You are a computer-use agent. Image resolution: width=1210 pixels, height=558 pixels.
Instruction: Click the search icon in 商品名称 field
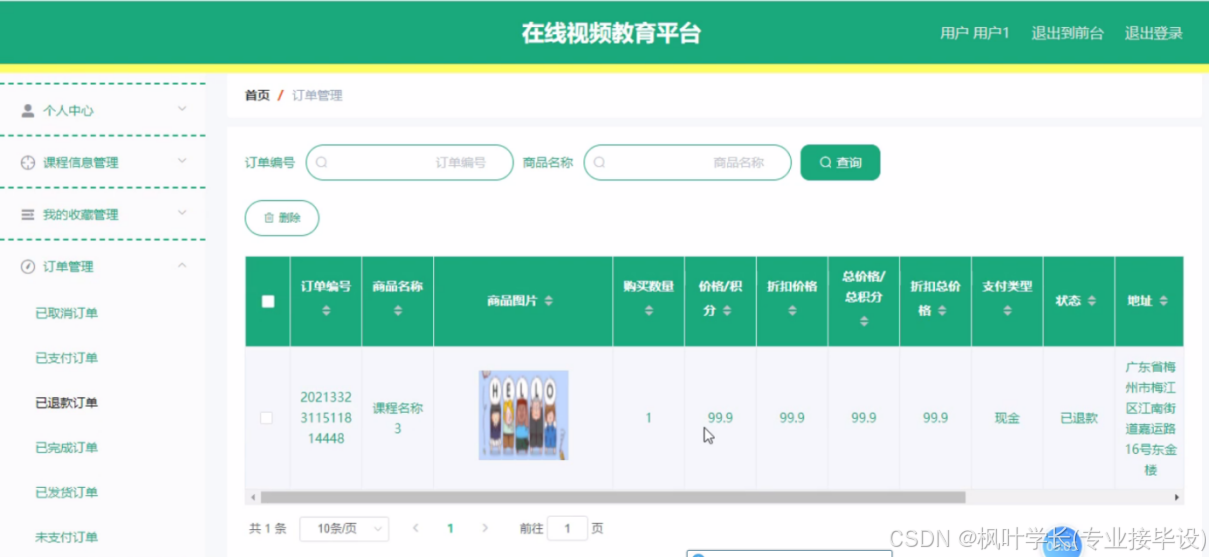pyautogui.click(x=600, y=162)
